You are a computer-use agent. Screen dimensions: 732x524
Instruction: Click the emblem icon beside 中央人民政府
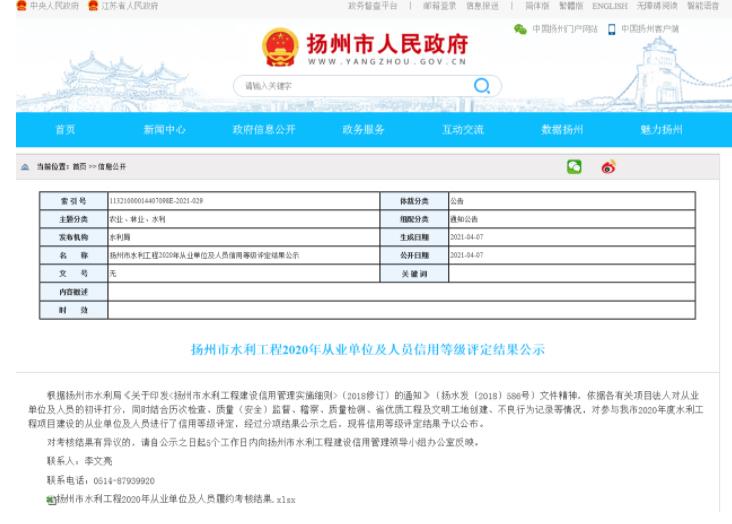[6, 6]
